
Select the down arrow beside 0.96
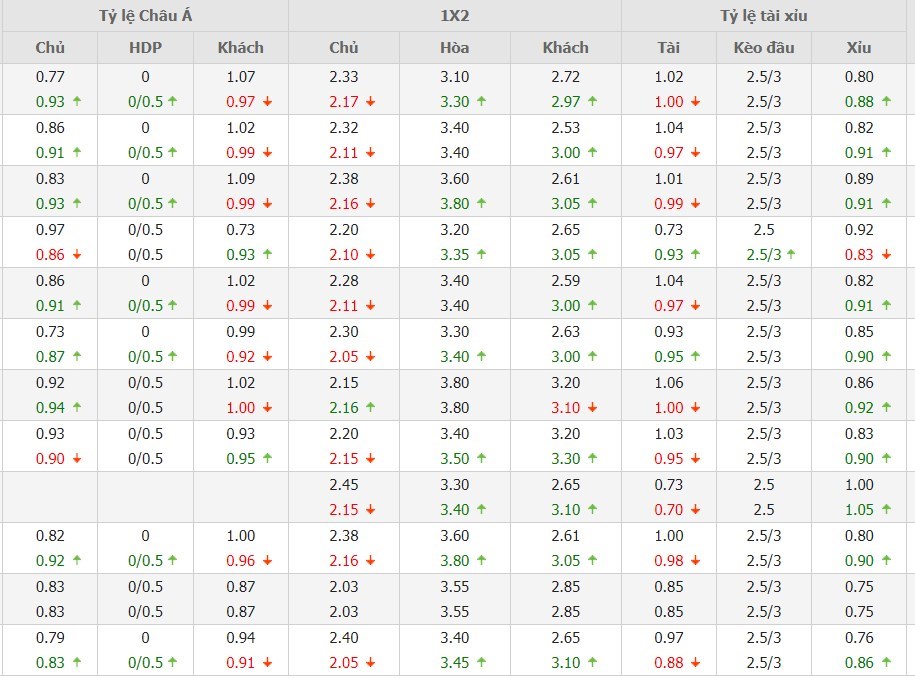[268, 561]
